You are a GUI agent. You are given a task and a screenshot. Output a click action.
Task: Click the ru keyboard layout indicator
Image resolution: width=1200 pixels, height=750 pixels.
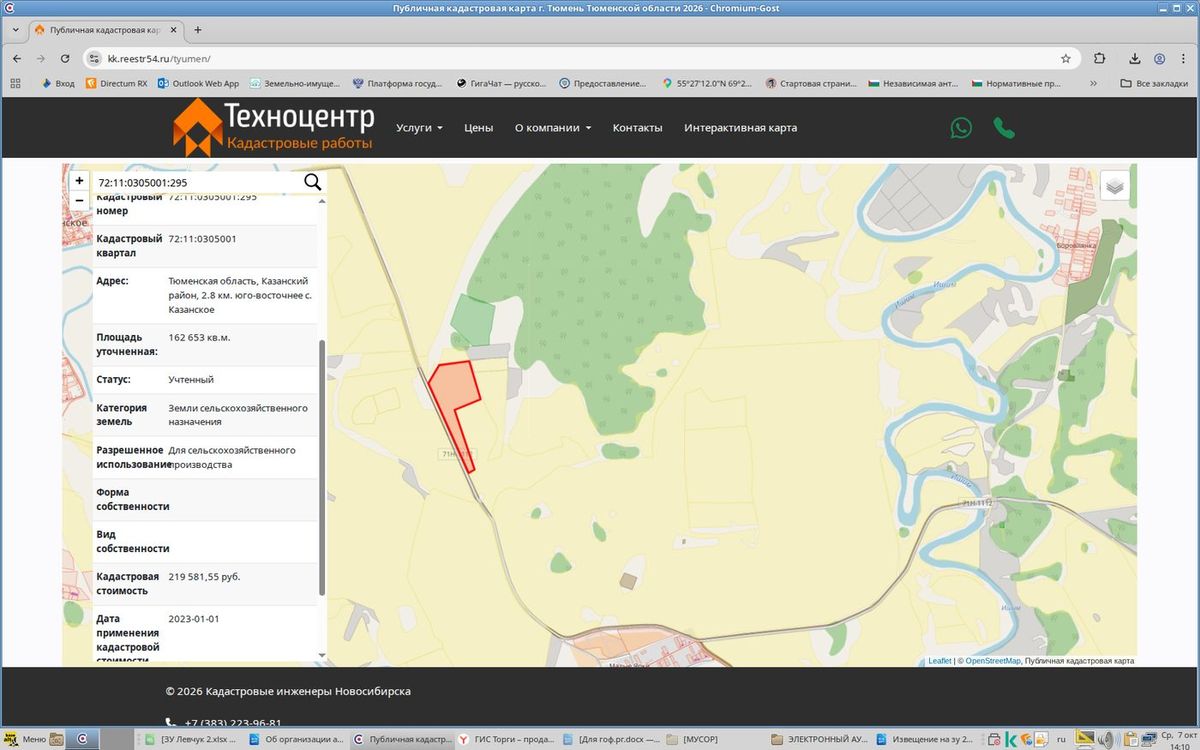tap(1061, 740)
